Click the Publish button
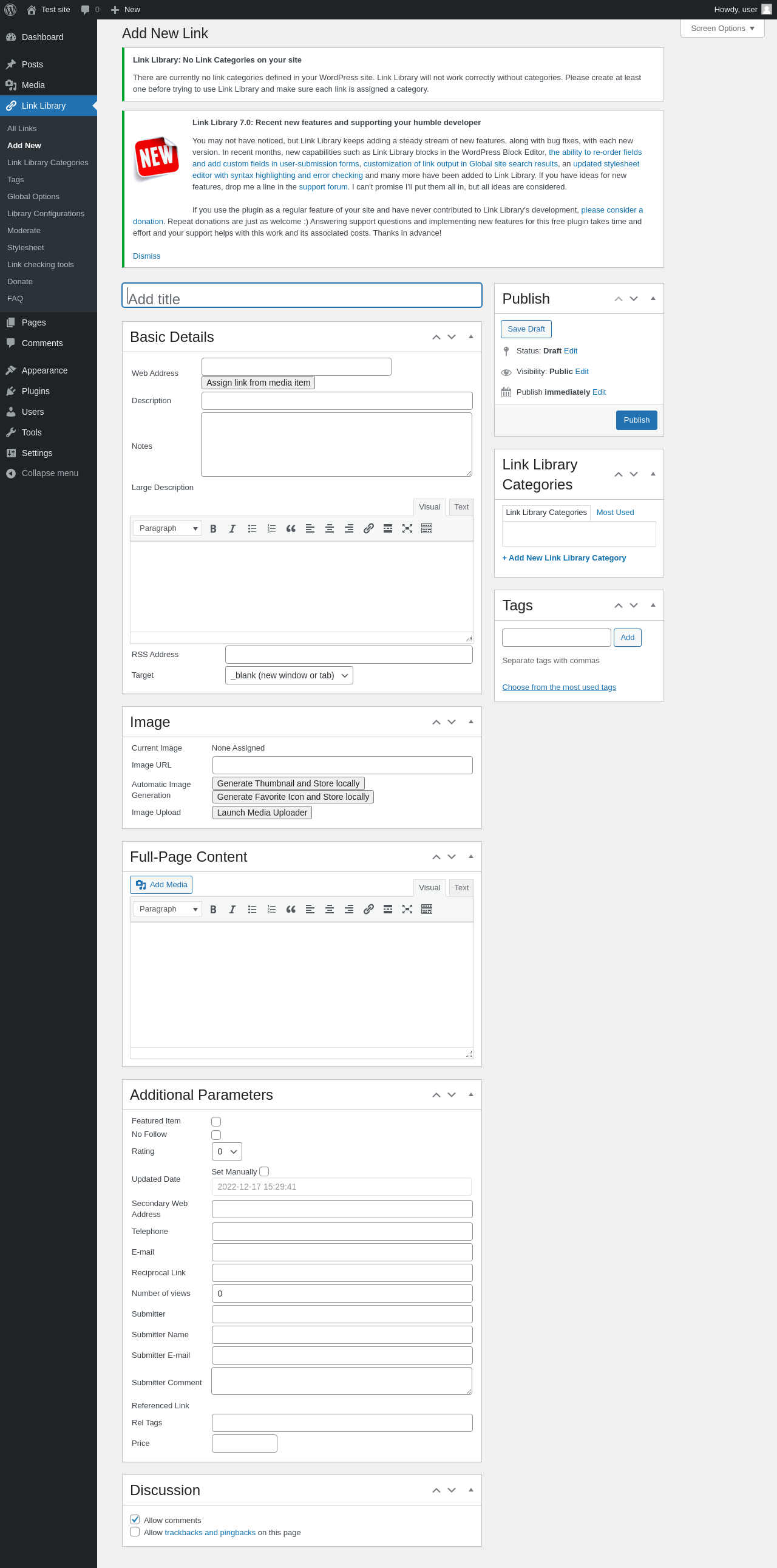Viewport: 777px width, 1568px height. pyautogui.click(x=636, y=420)
